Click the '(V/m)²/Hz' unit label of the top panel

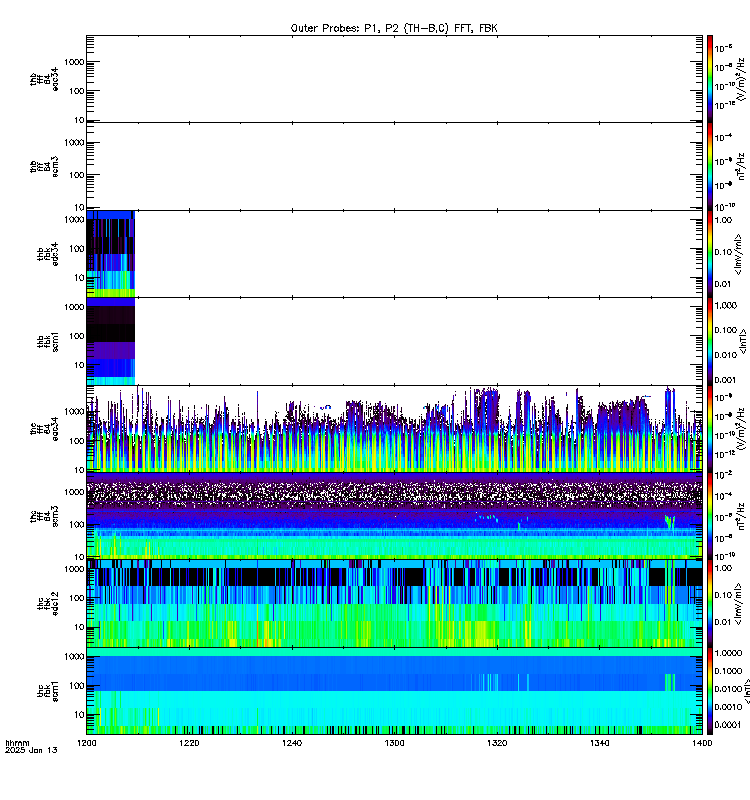741,79
